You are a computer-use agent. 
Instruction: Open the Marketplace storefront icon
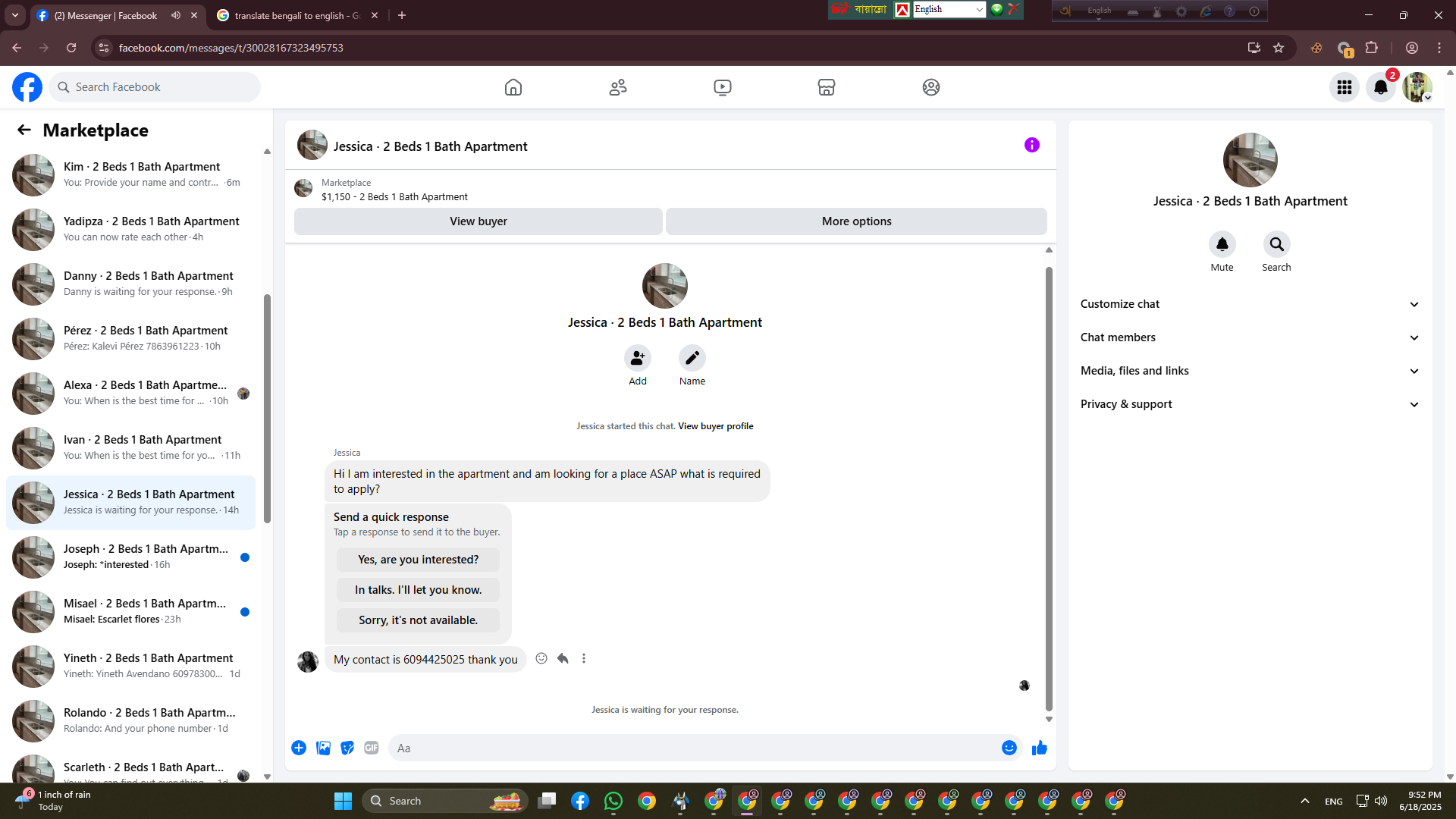coord(827,87)
